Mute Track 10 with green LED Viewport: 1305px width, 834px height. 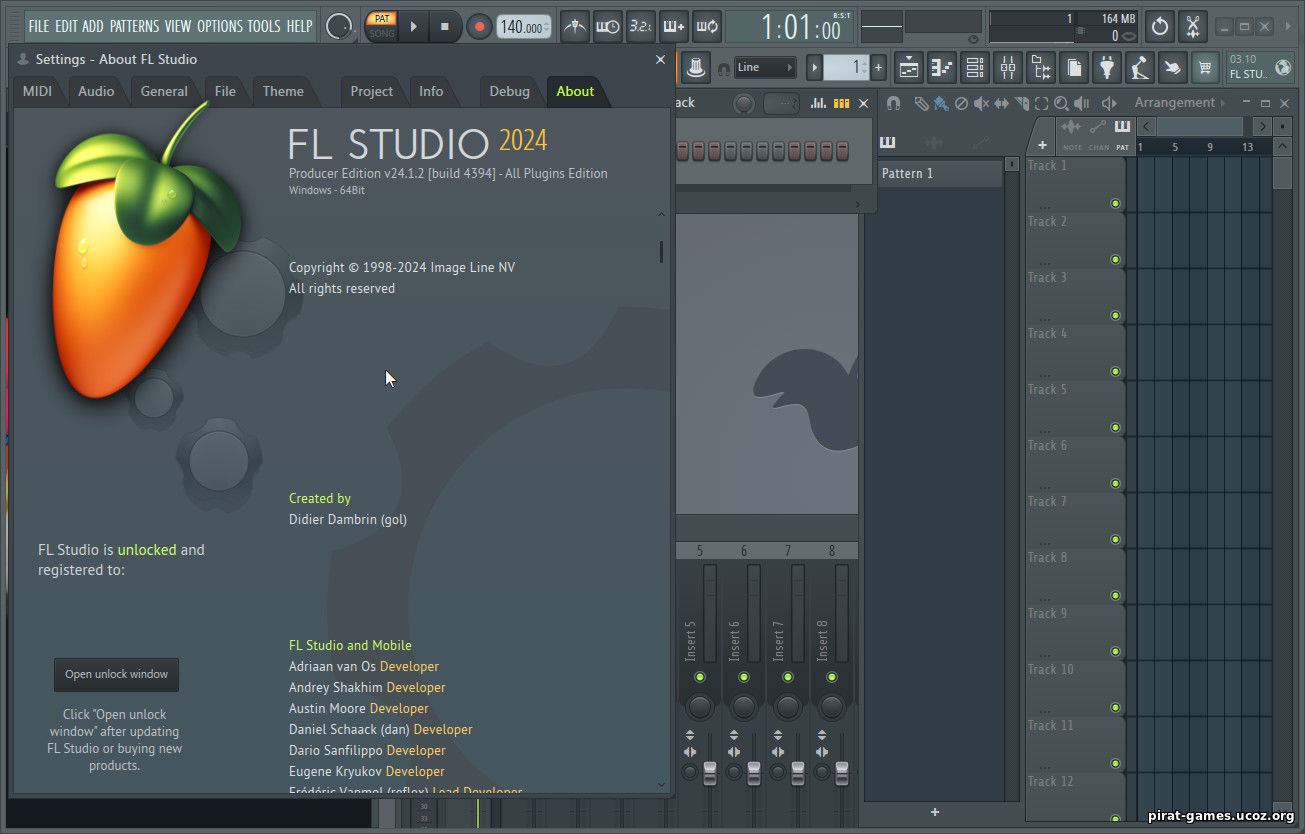click(1115, 708)
